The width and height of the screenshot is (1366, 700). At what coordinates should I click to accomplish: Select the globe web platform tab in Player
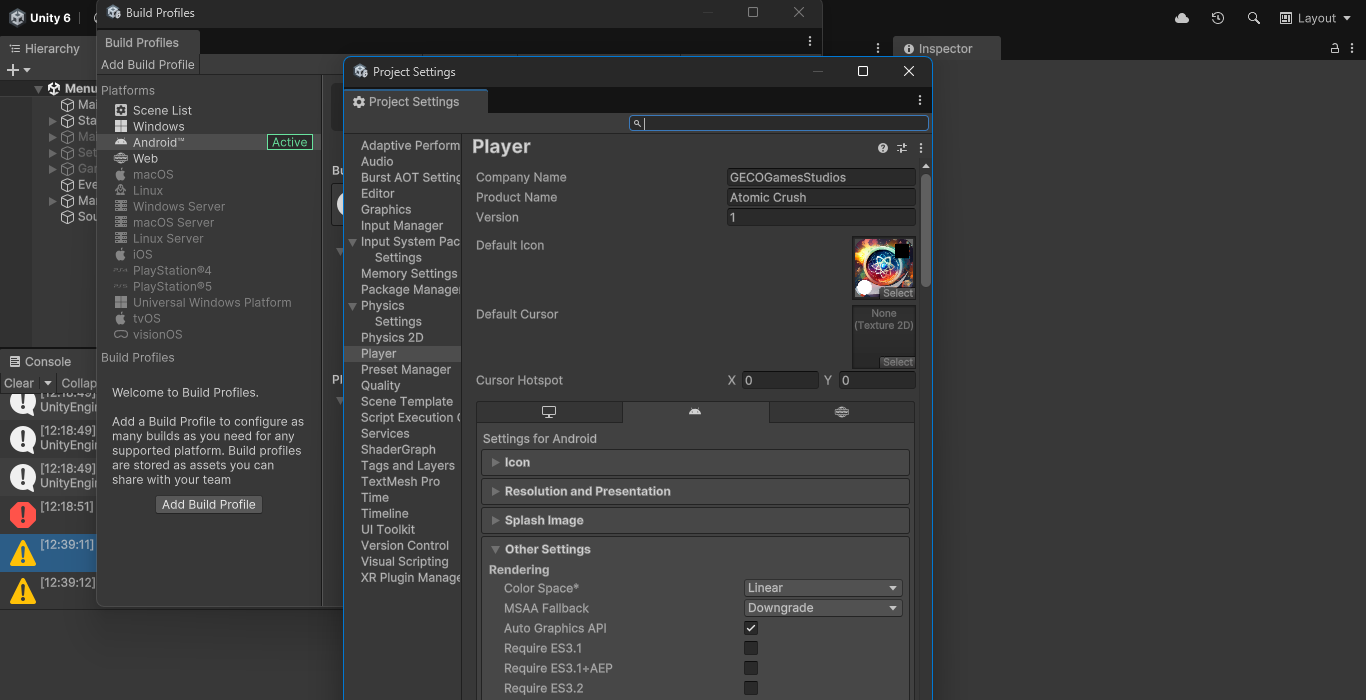pyautogui.click(x=842, y=412)
